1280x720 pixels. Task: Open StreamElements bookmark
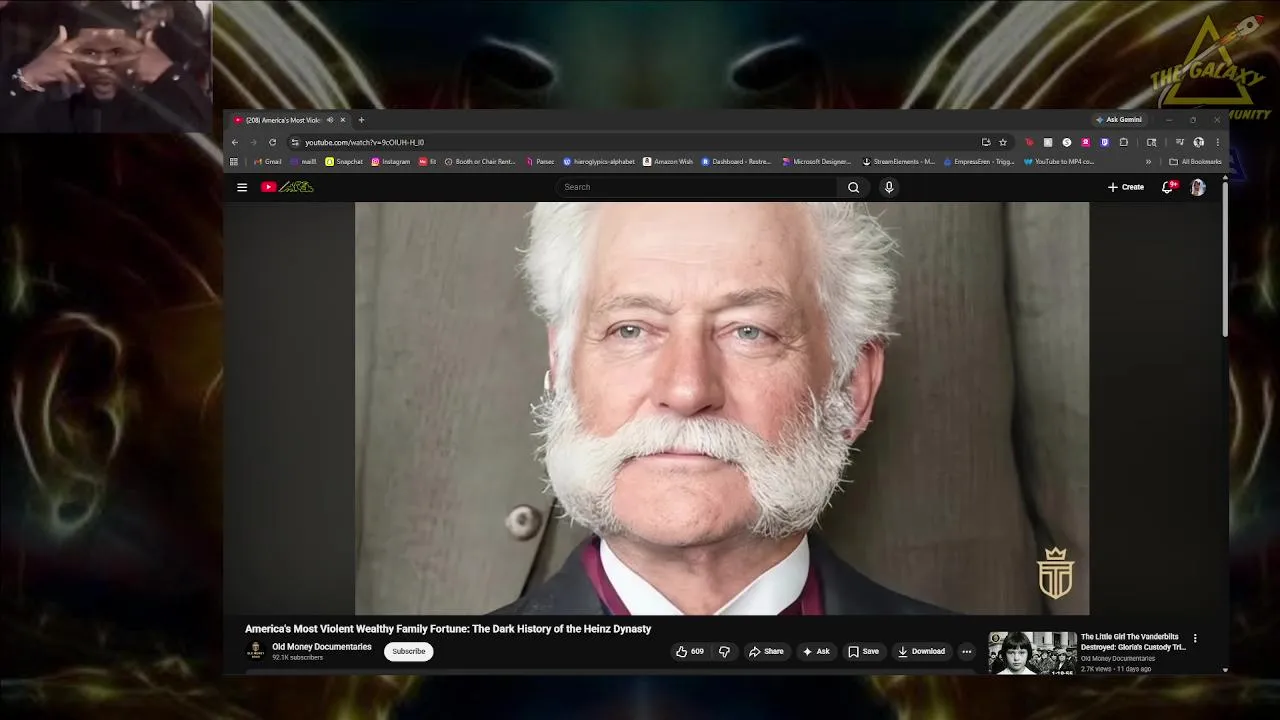(899, 161)
